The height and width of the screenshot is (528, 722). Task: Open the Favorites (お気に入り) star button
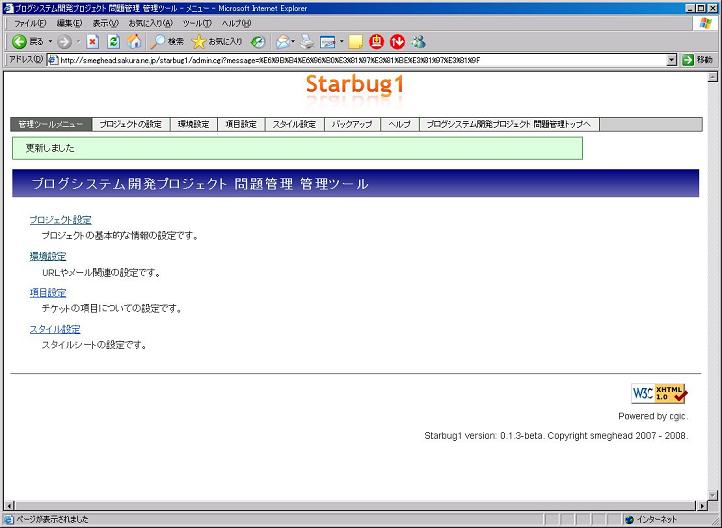[x=216, y=42]
